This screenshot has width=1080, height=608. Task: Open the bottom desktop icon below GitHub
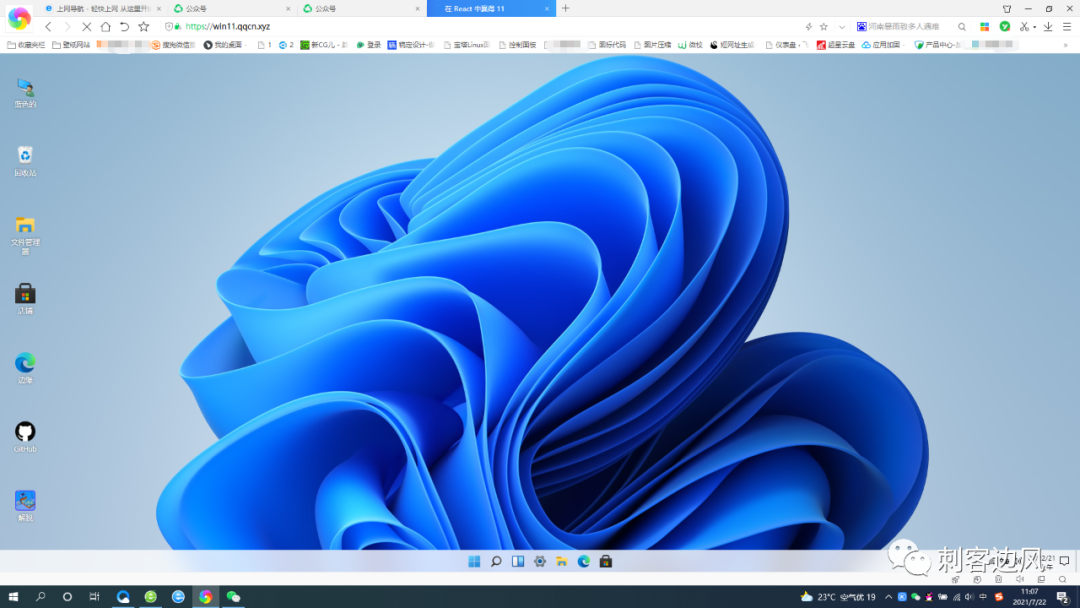pos(25,505)
